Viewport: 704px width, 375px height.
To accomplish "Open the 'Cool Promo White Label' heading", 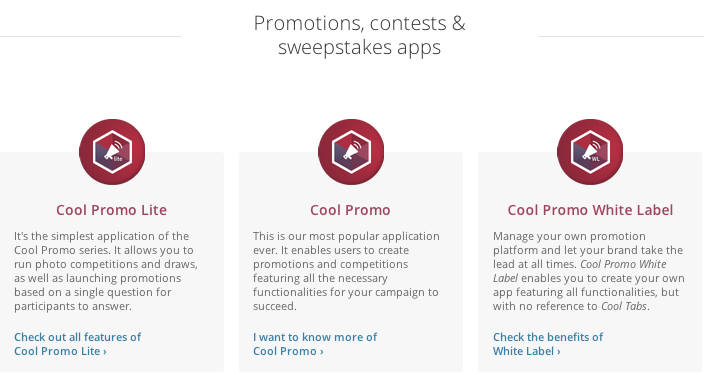I will (590, 210).
